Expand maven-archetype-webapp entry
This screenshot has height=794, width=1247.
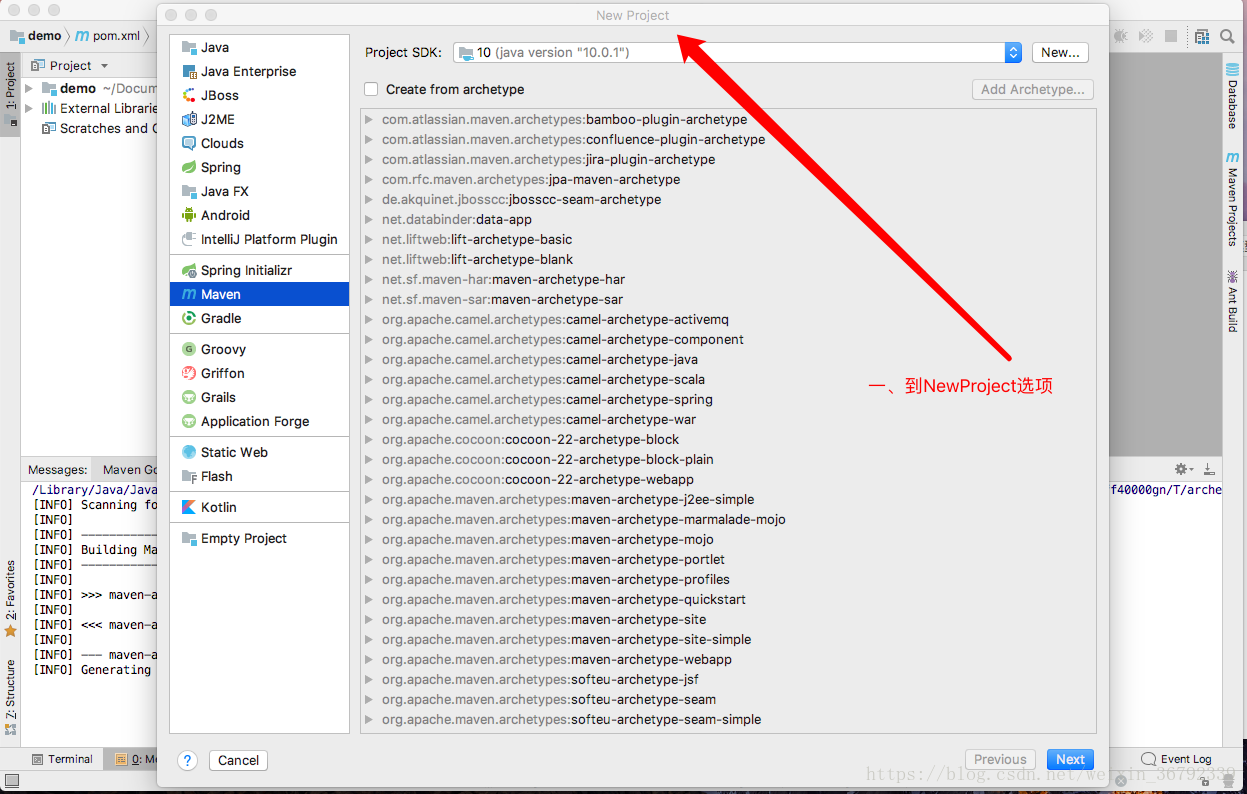click(x=369, y=659)
